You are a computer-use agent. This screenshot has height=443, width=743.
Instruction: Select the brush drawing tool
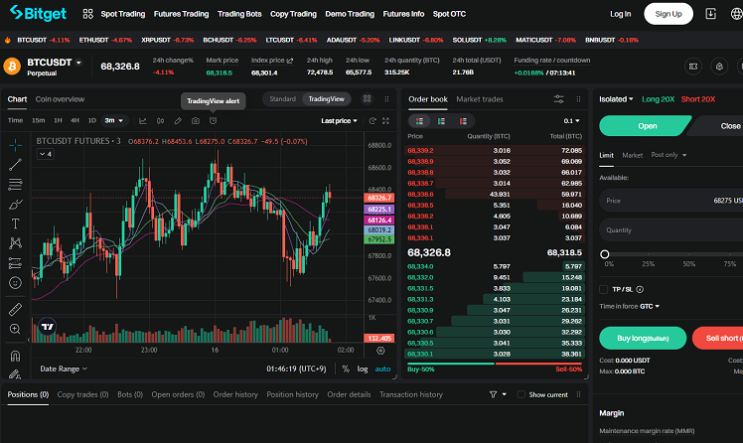(15, 204)
